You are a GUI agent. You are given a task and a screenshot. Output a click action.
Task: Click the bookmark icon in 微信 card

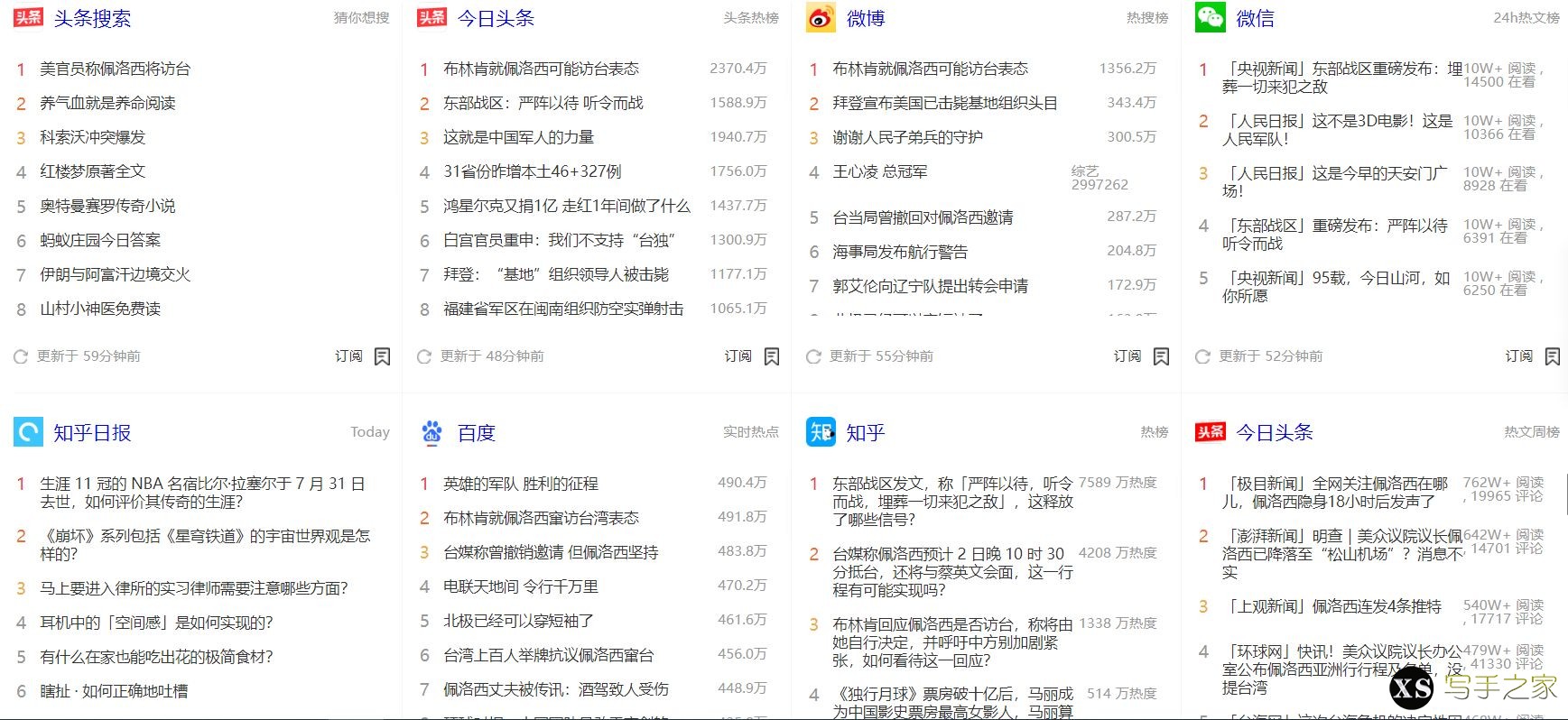pyautogui.click(x=1553, y=356)
